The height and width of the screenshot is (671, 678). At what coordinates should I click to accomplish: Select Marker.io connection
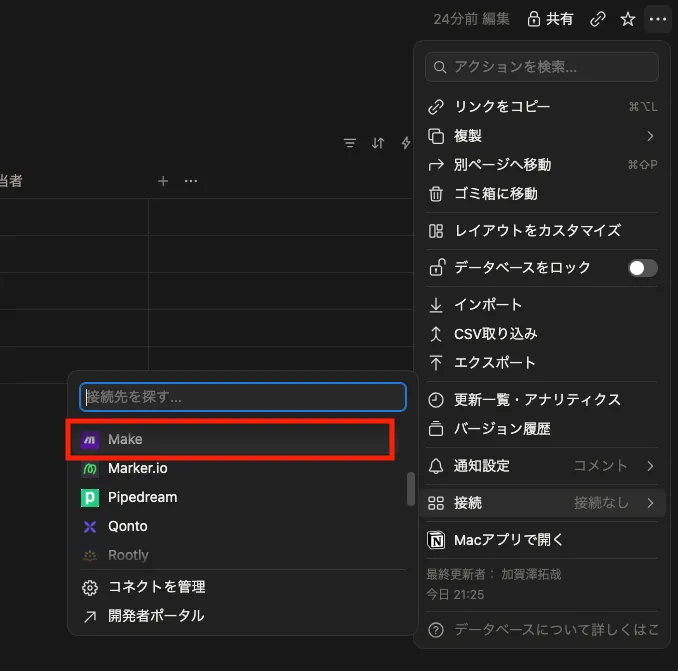click(x=239, y=468)
